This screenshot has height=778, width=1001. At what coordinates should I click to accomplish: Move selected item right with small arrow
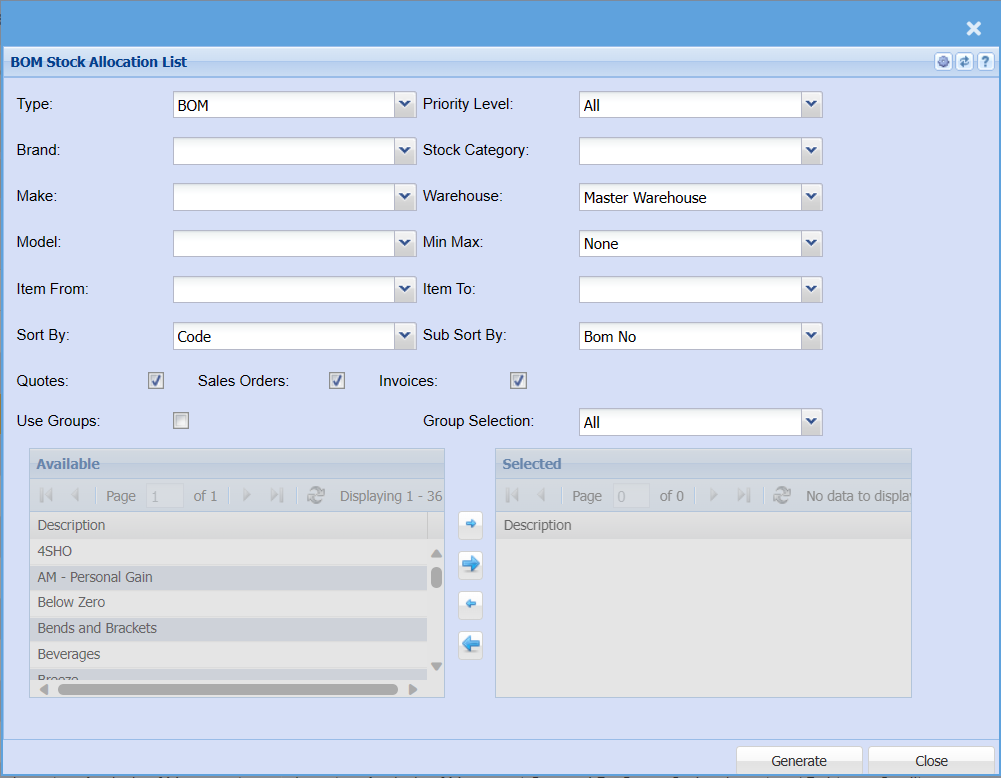point(470,523)
